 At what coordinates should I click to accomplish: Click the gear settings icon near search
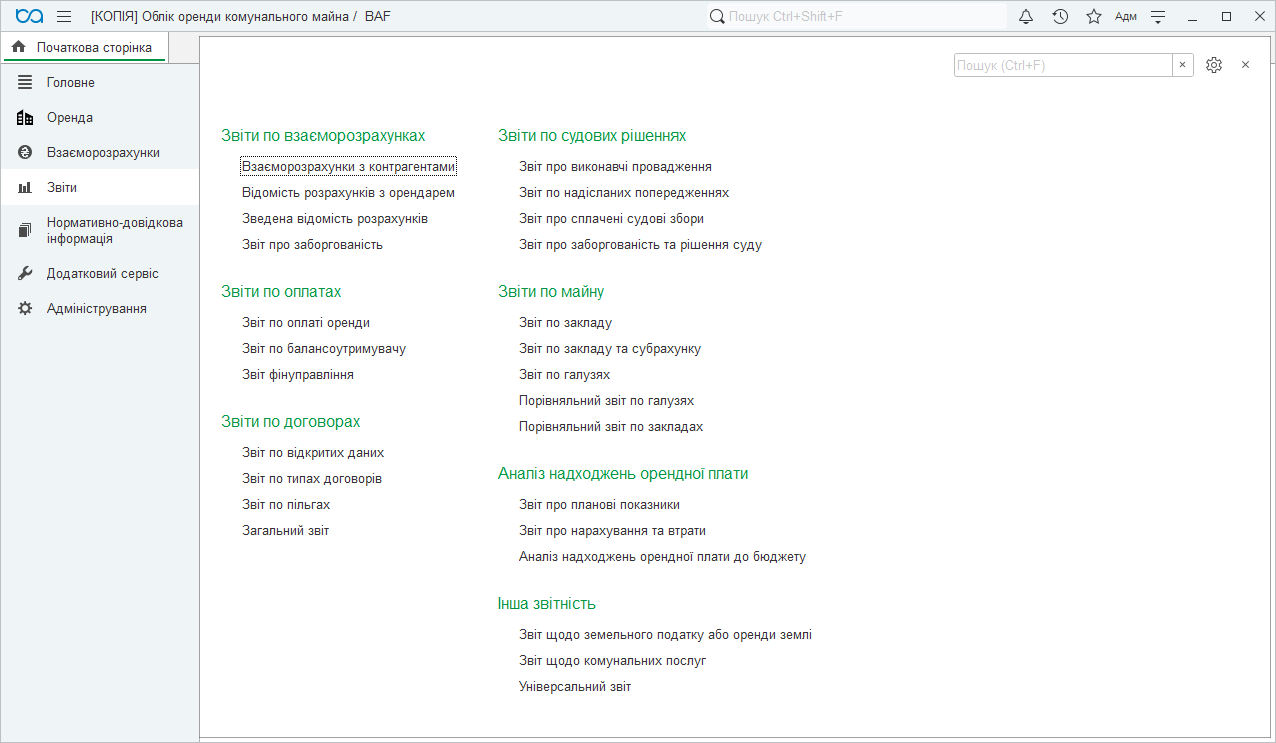(x=1214, y=65)
